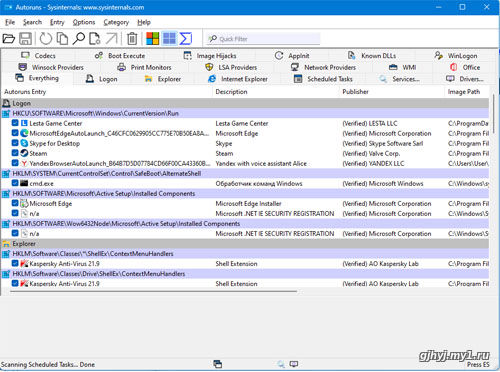Switch to the Internet Explorer tab
The image size is (500, 372).
pos(238,79)
